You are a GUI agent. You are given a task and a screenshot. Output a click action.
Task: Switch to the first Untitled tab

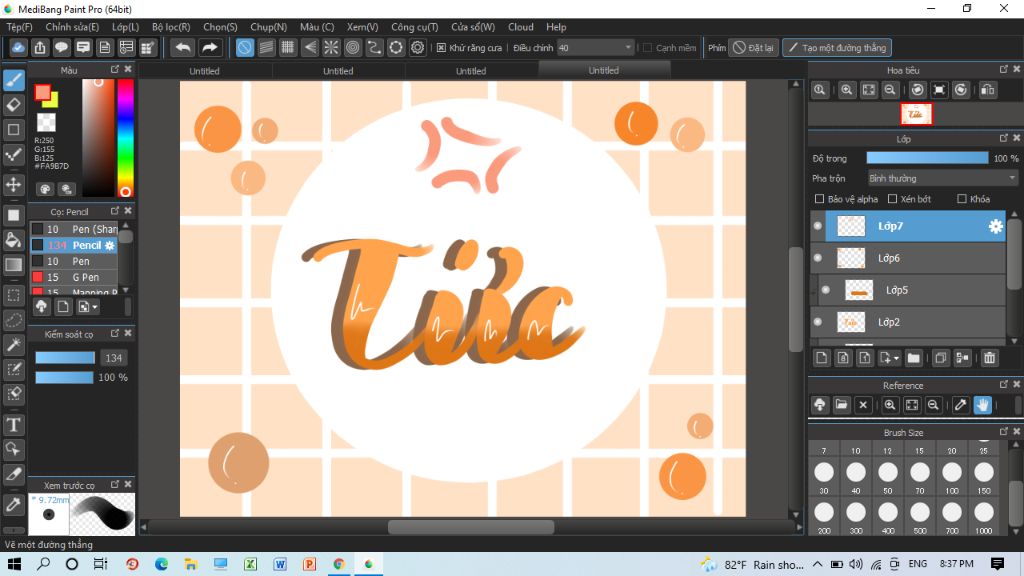[204, 71]
